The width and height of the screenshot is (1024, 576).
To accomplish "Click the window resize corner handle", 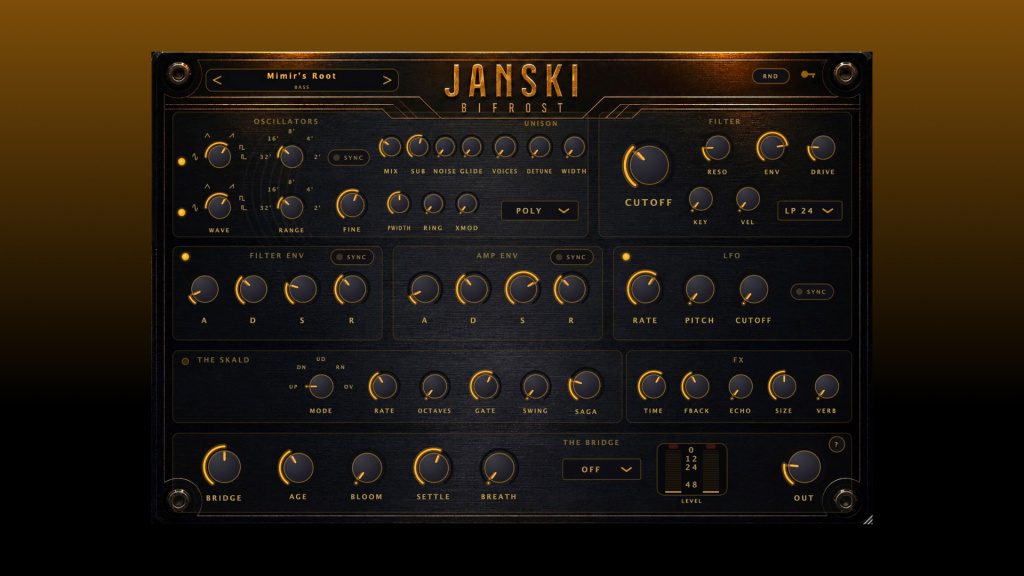I will (867, 520).
